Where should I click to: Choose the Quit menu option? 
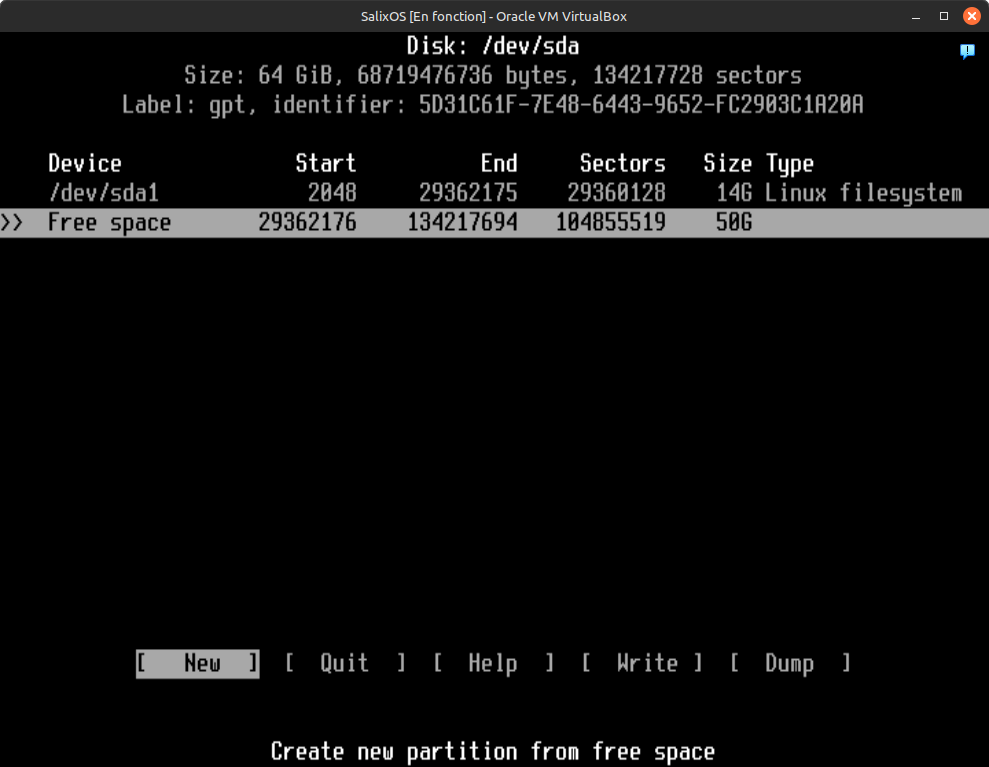(345, 663)
